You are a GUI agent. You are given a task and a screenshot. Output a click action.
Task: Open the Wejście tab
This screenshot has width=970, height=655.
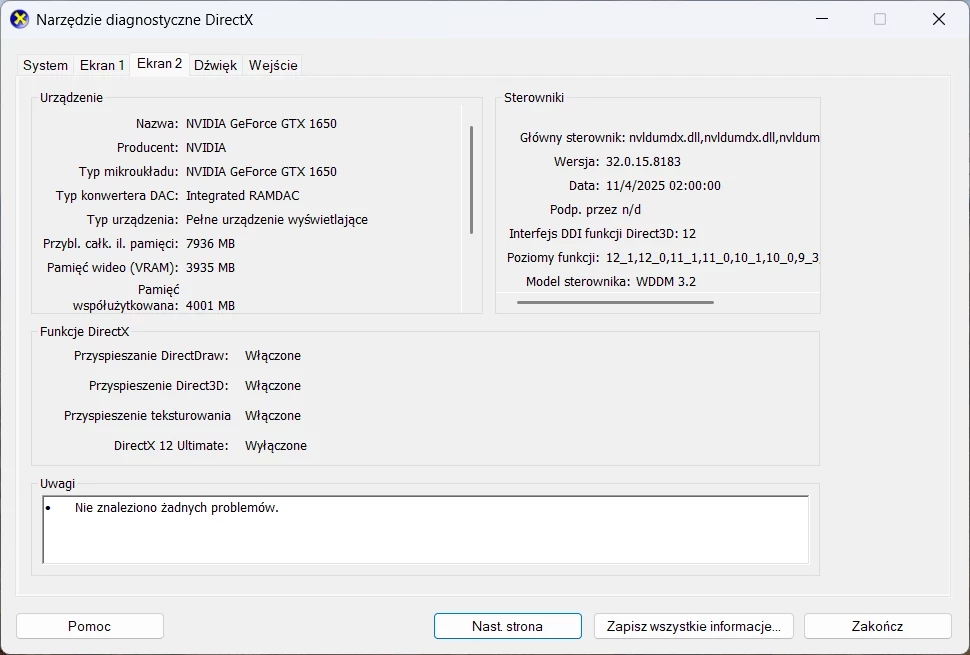pos(273,65)
